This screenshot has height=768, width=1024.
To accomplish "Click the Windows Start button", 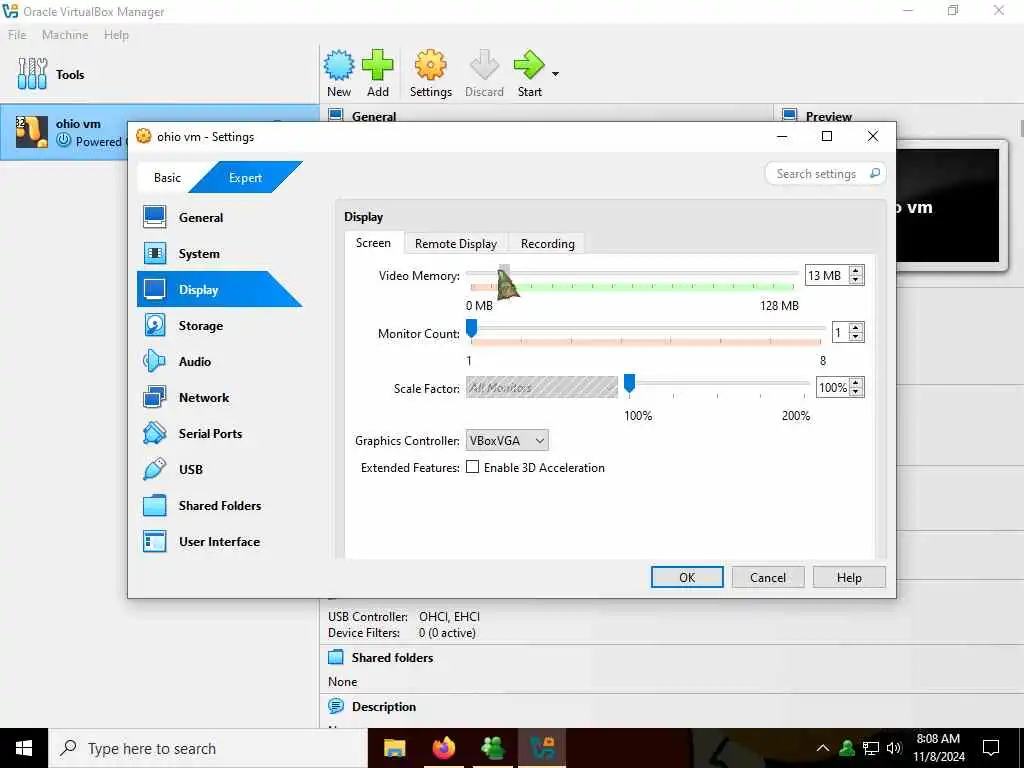I will (24, 748).
